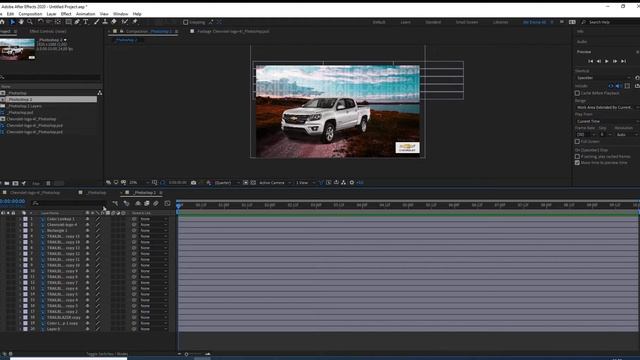640x360 pixels.
Task: Open parent dropdown for Color Lookup 1 layer
Action: click(x=153, y=219)
